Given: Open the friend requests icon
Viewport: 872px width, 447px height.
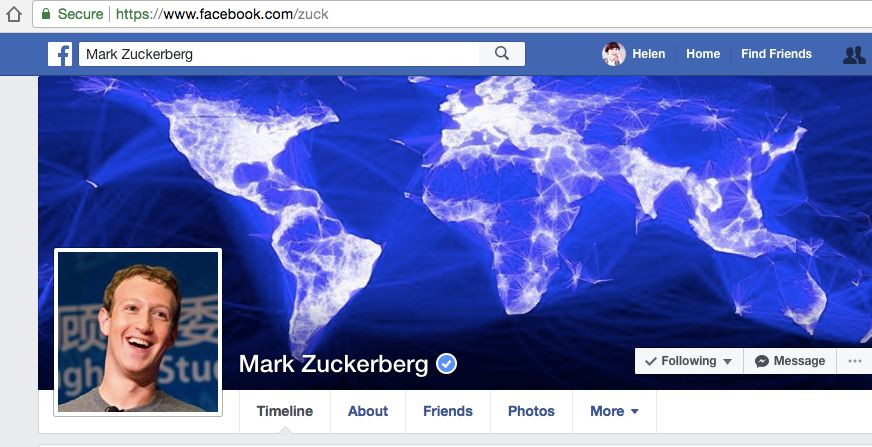Looking at the screenshot, I should pos(854,54).
